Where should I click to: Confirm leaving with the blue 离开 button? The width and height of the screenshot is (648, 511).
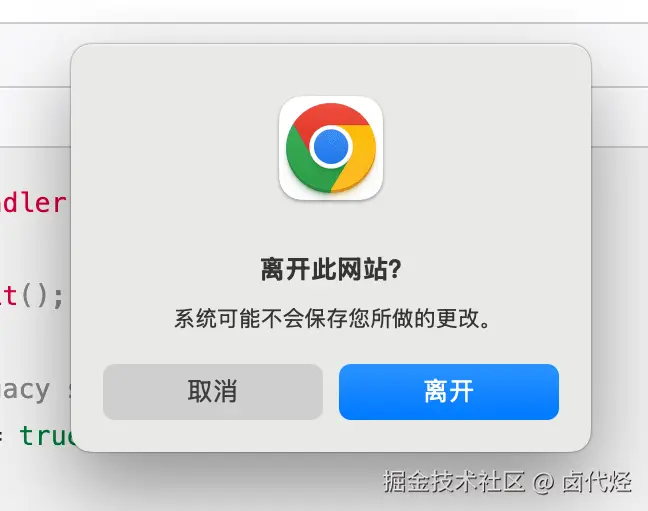pyautogui.click(x=449, y=392)
